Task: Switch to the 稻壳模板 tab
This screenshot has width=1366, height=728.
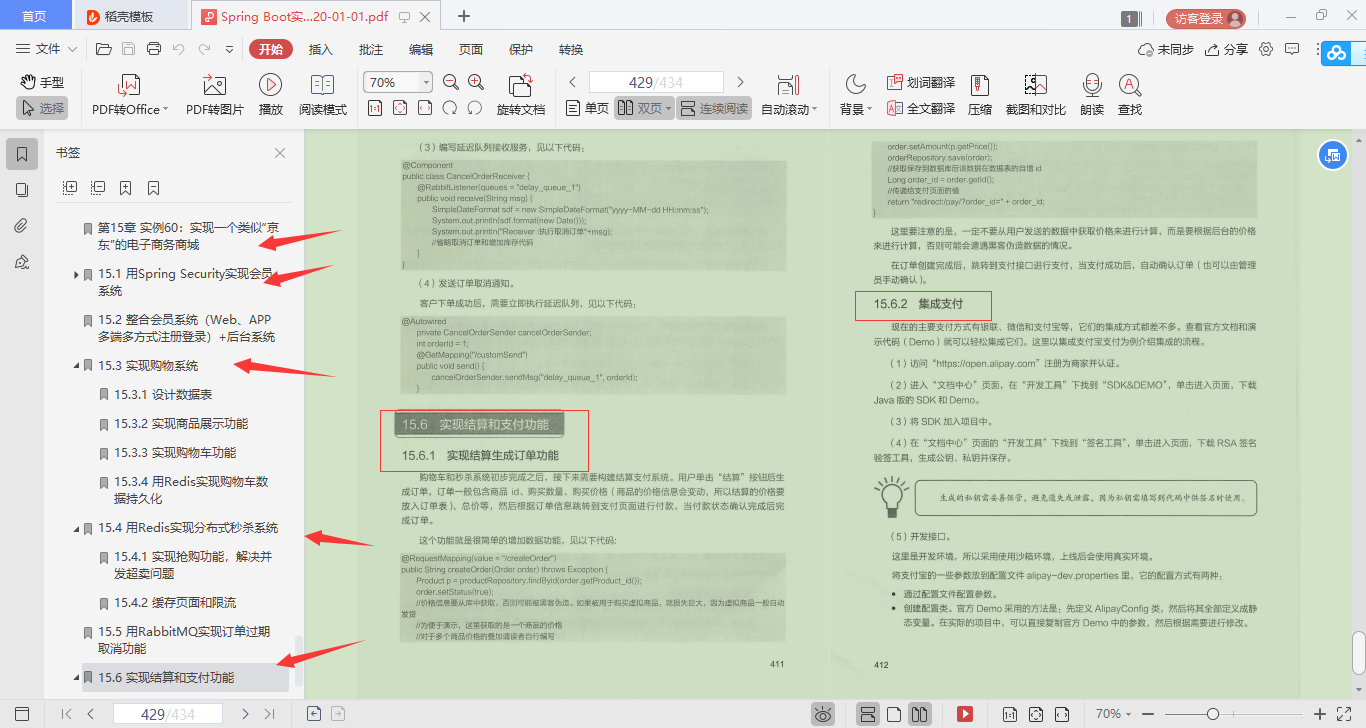Action: [x=129, y=16]
